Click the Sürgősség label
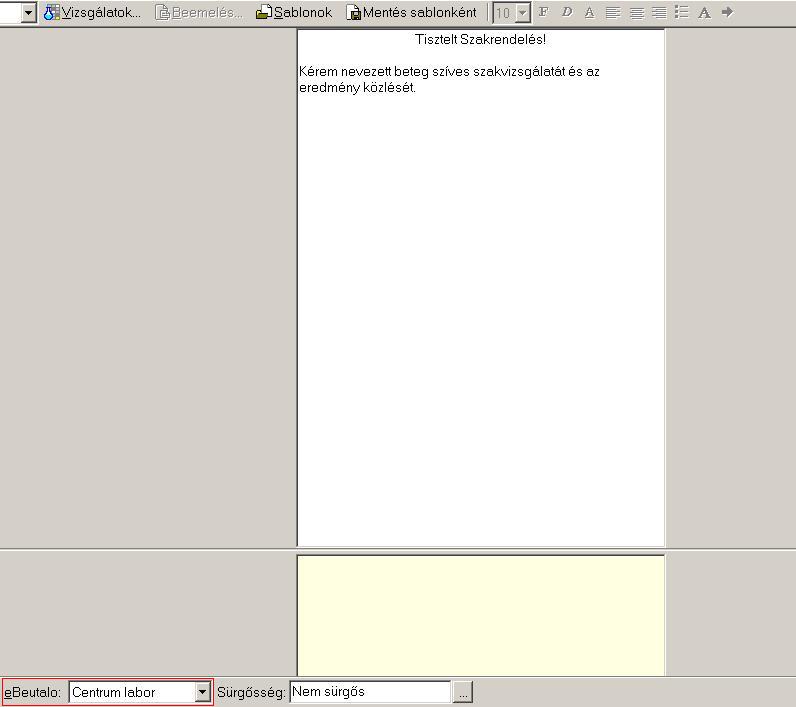The image size is (796, 707). pyautogui.click(x=251, y=692)
